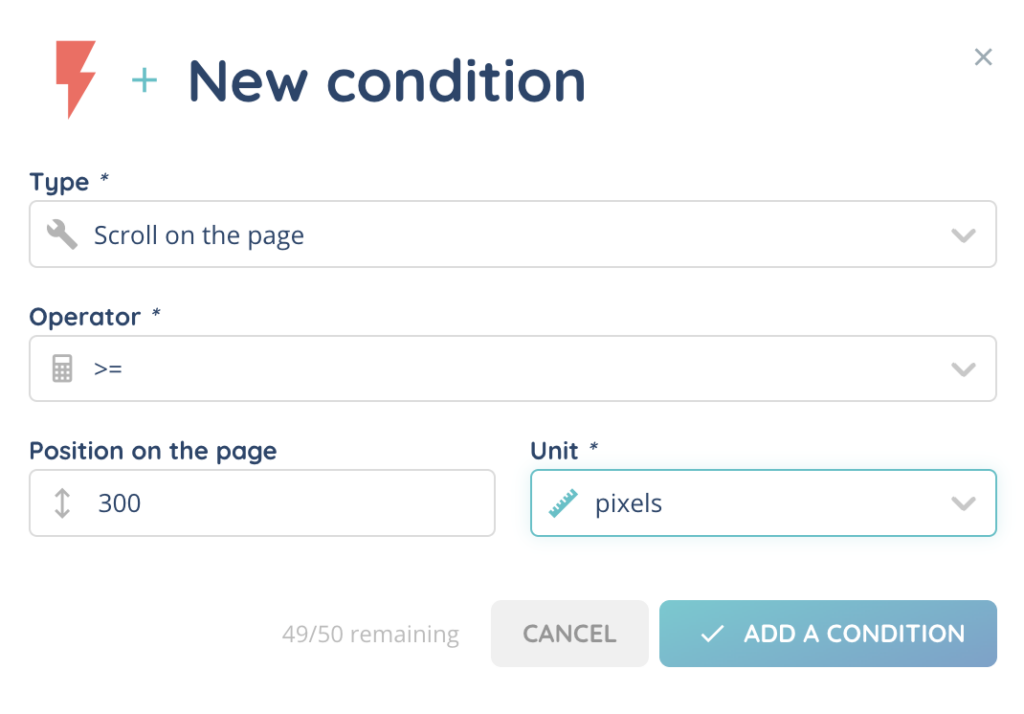Screen dimensions: 1024x714
Task: Click the calculator icon in the Operator field
Action: pos(62,369)
